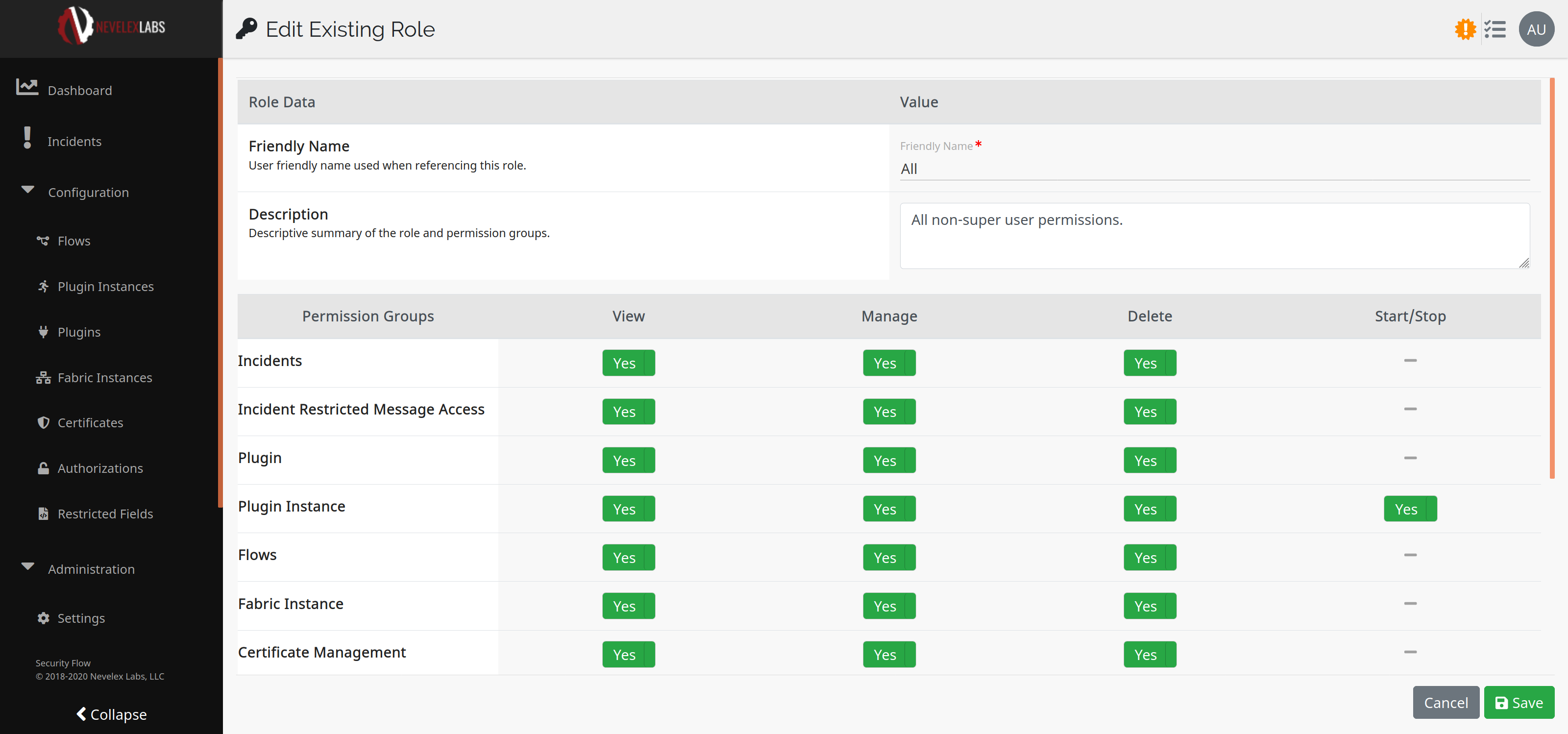Toggle Flows Delete permission
1568x734 pixels.
1149,558
